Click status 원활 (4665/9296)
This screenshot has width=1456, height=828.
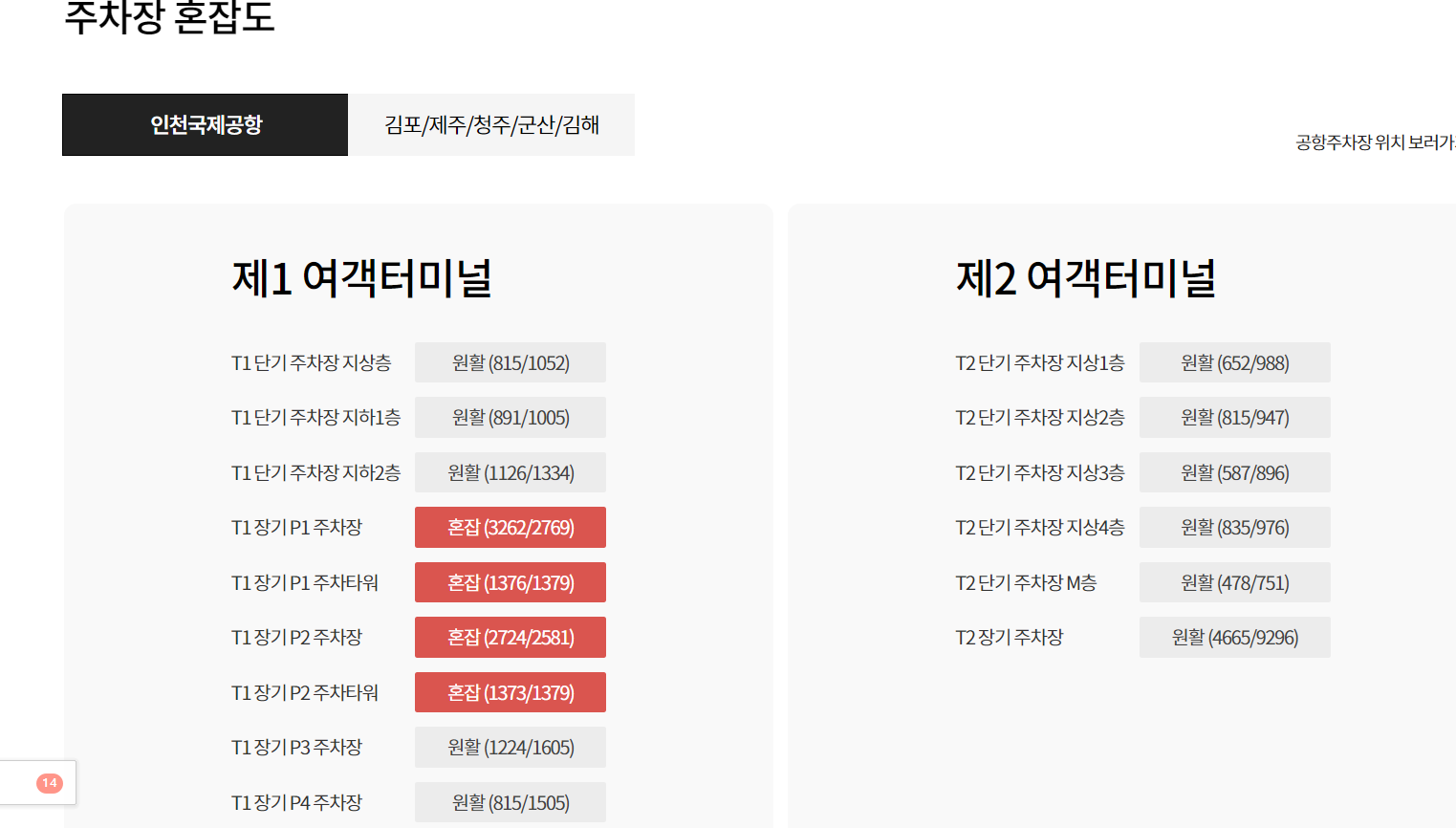coord(1235,638)
